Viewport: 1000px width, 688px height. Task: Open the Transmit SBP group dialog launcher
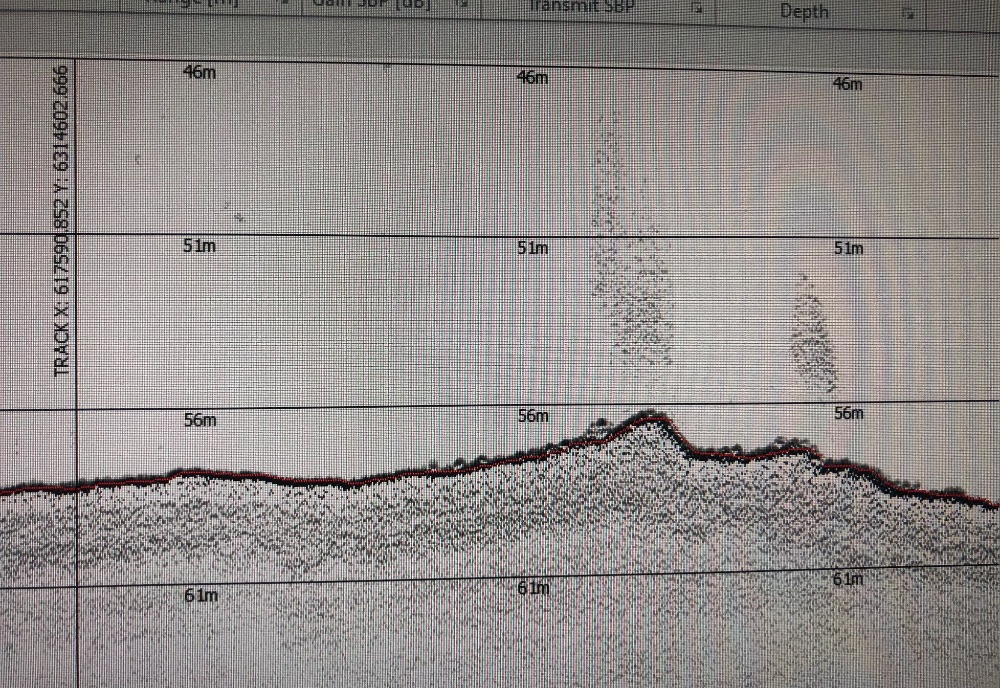coord(699,10)
